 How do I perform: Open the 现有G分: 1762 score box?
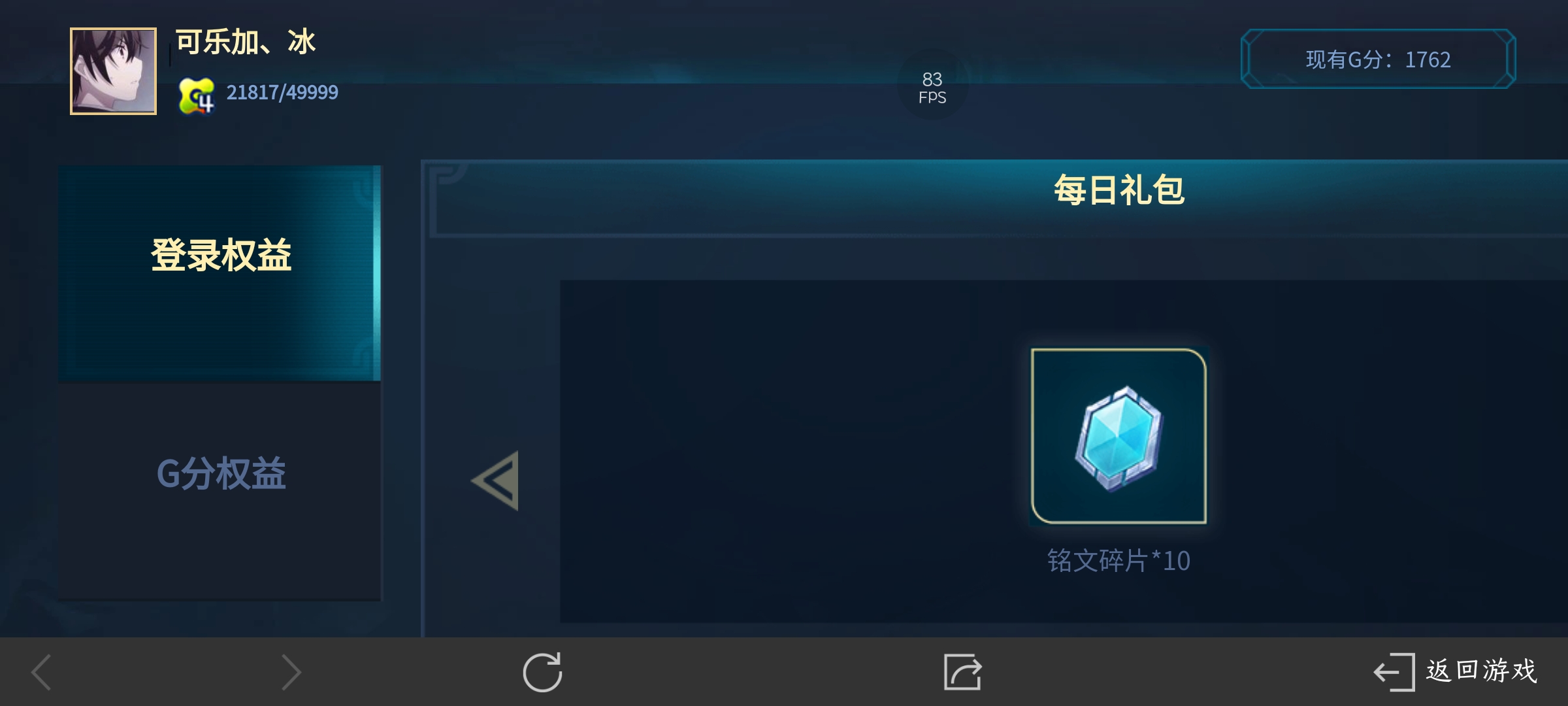pos(1378,59)
